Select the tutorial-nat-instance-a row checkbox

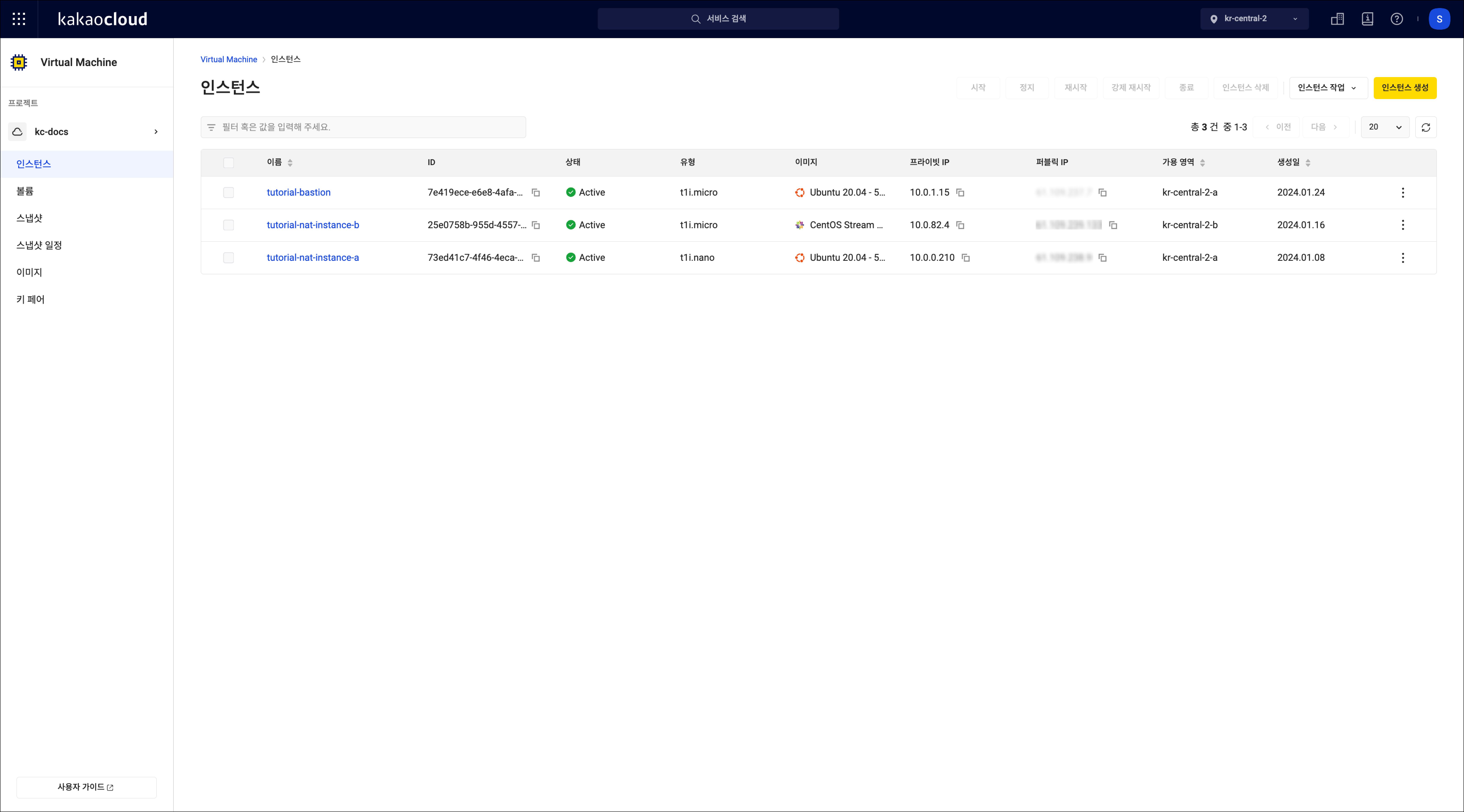pyautogui.click(x=229, y=258)
